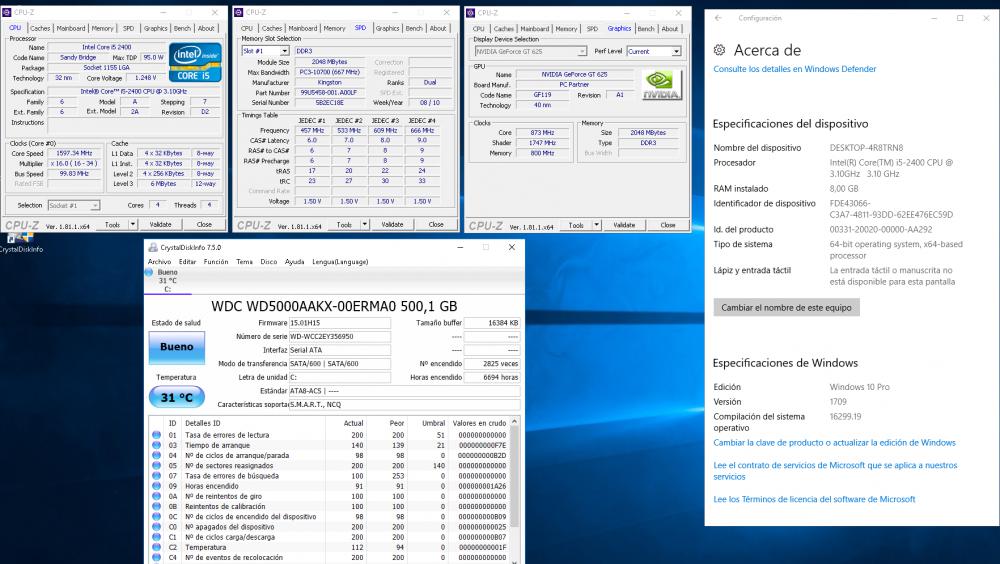Click the Firmware field showing 15.01H15
The width and height of the screenshot is (1000, 564).
(339, 323)
